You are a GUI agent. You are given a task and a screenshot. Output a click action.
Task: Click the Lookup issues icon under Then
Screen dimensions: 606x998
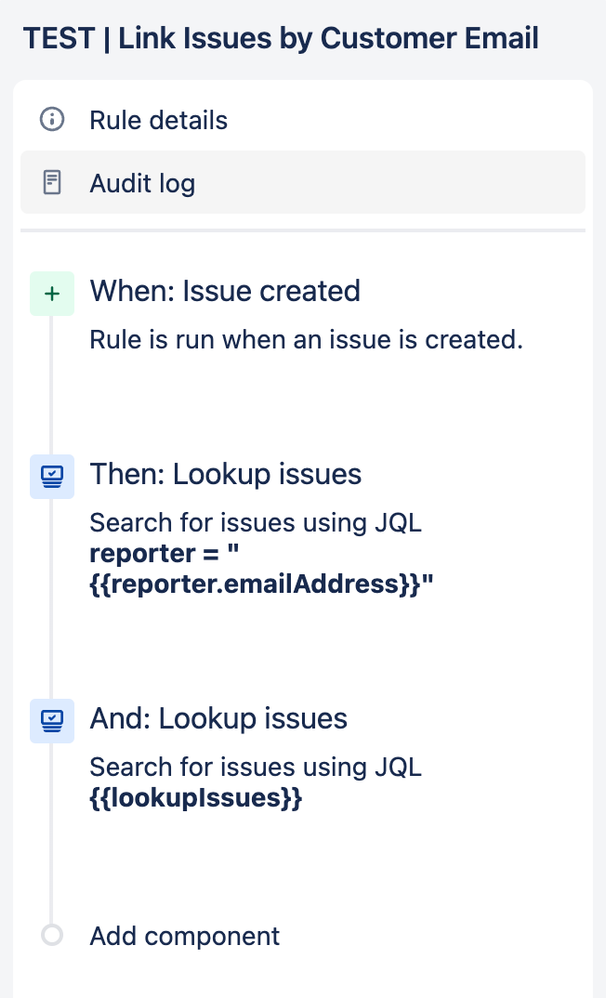click(51, 476)
